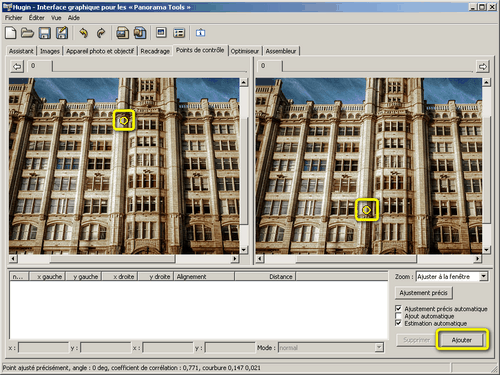Open the Zoom dropdown Ajuster à la fenêtre
This screenshot has width=500, height=375.
click(452, 276)
